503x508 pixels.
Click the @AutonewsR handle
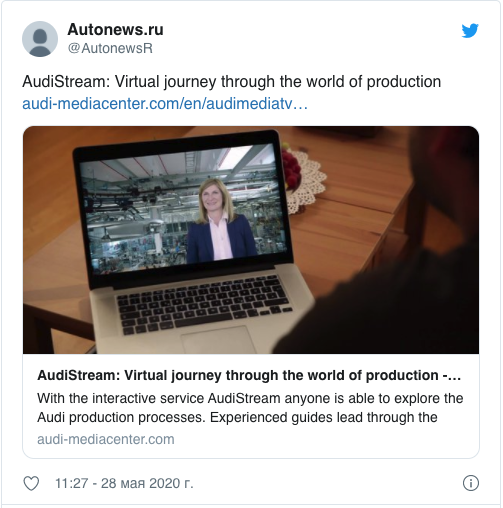(x=110, y=48)
